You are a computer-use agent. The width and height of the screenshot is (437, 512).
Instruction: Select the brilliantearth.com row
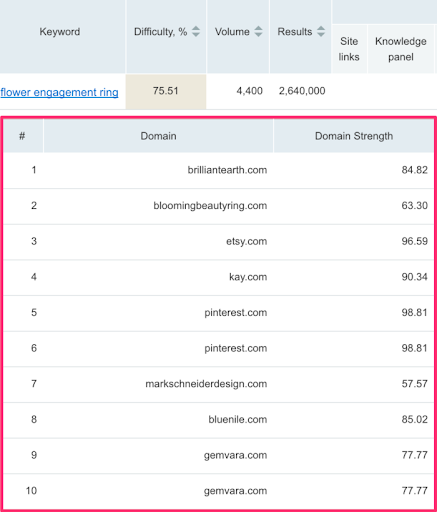[219, 170]
